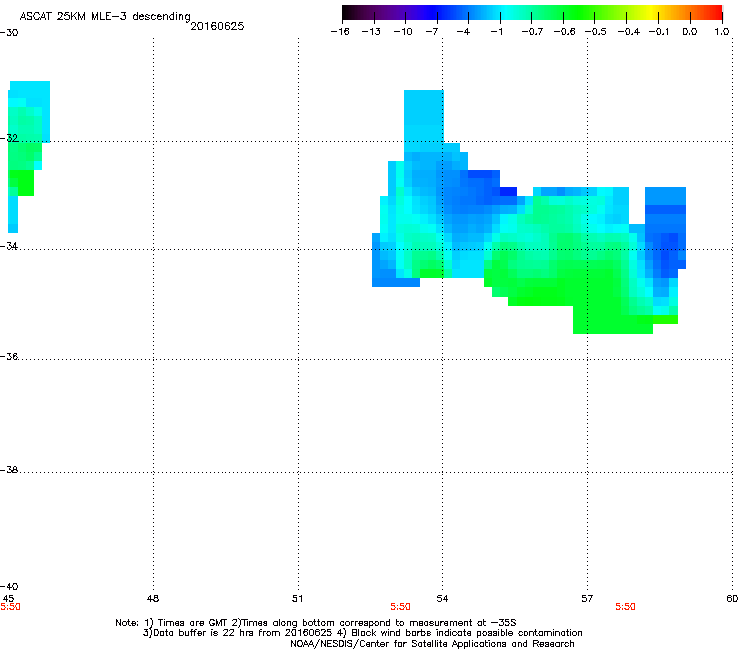Click the title 'ASCAT 25KM MLE-3 descending'
Viewport: 740px width, 650px height.
[105, 17]
